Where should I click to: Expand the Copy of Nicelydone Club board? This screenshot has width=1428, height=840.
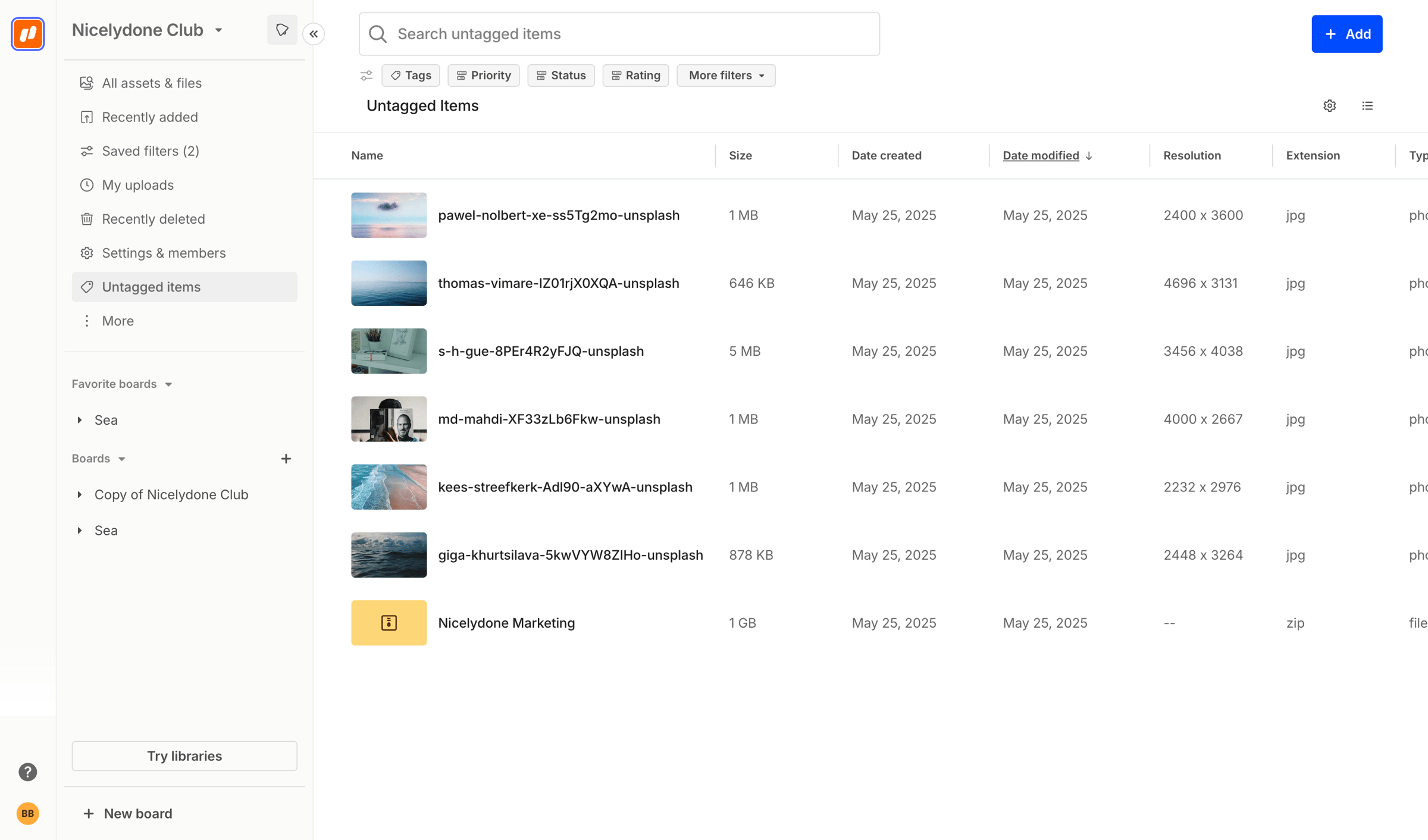(80, 495)
